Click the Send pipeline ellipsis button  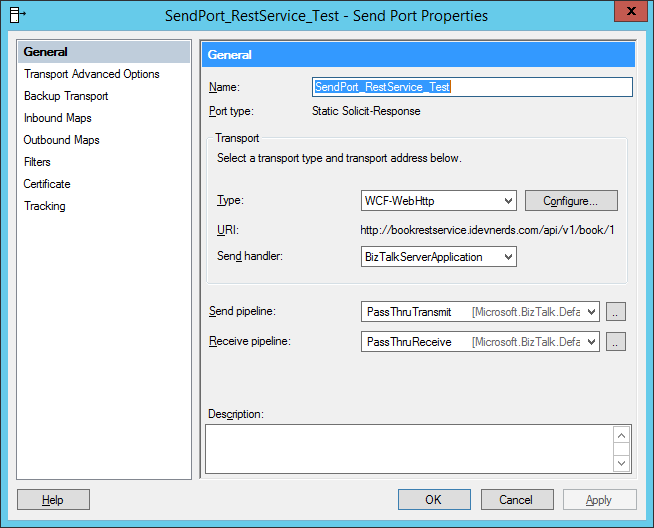[616, 312]
